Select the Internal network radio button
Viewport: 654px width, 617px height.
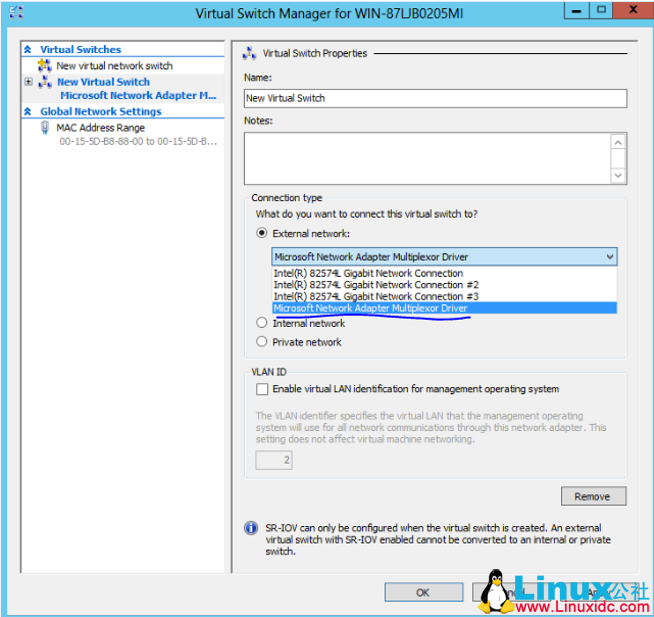pyautogui.click(x=262, y=322)
